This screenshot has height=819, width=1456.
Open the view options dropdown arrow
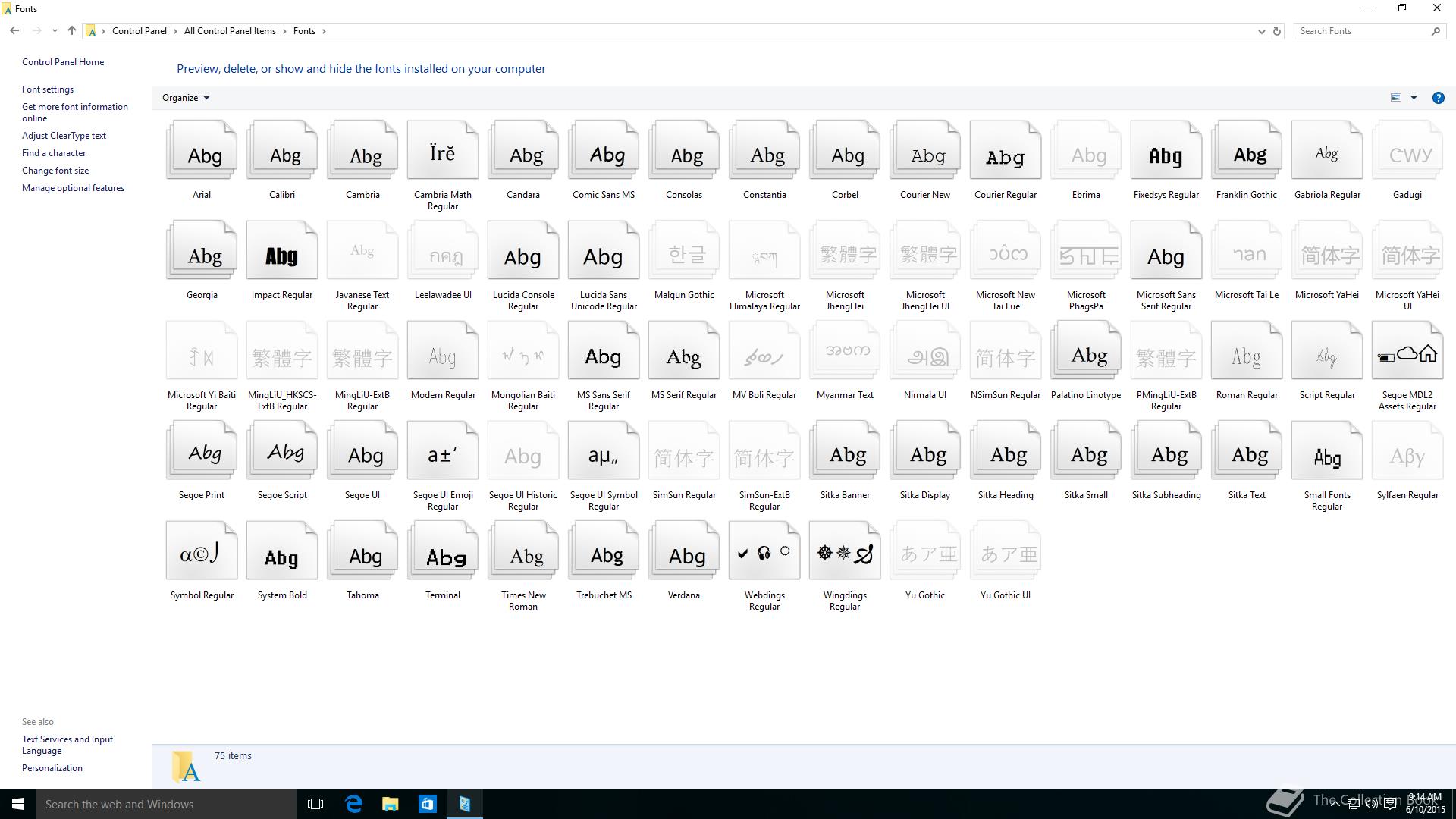click(x=1414, y=98)
